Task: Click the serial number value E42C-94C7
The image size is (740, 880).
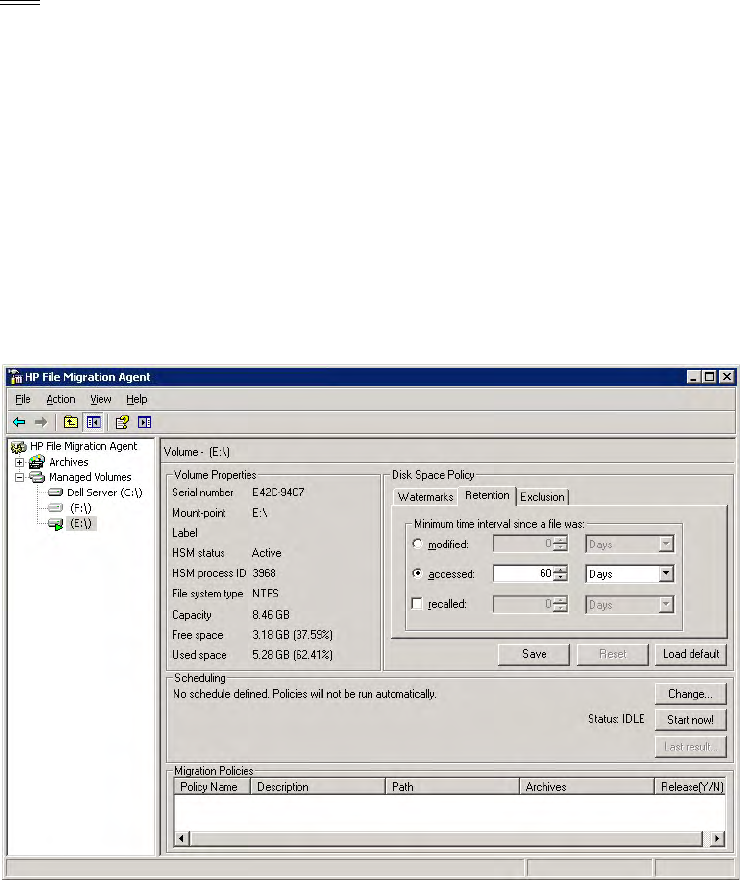Action: pyautogui.click(x=278, y=492)
